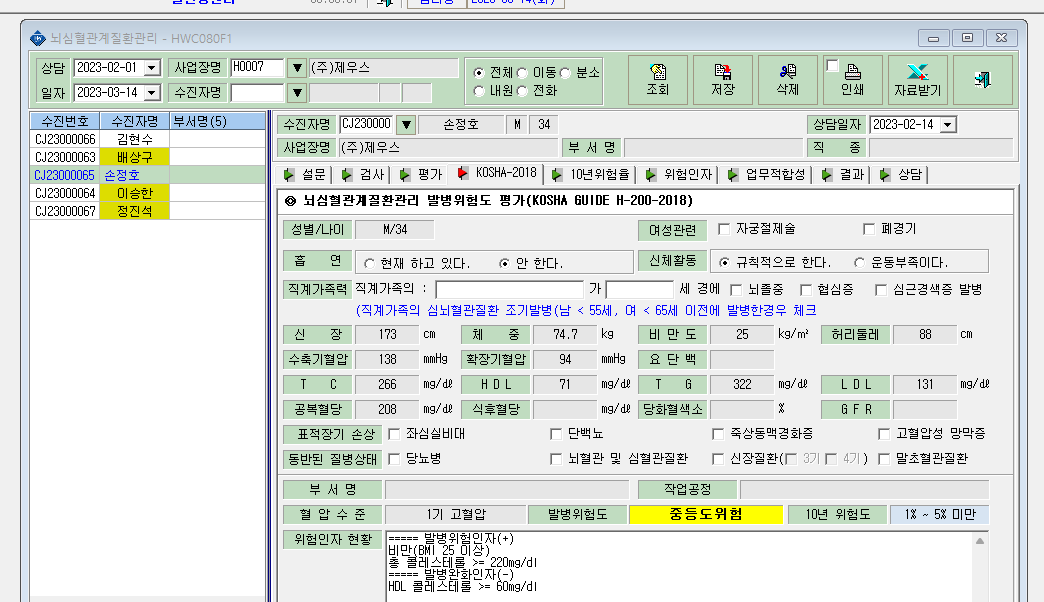1044x602 pixels.
Task: Open the 업무적합성 tab
Action: (x=767, y=174)
